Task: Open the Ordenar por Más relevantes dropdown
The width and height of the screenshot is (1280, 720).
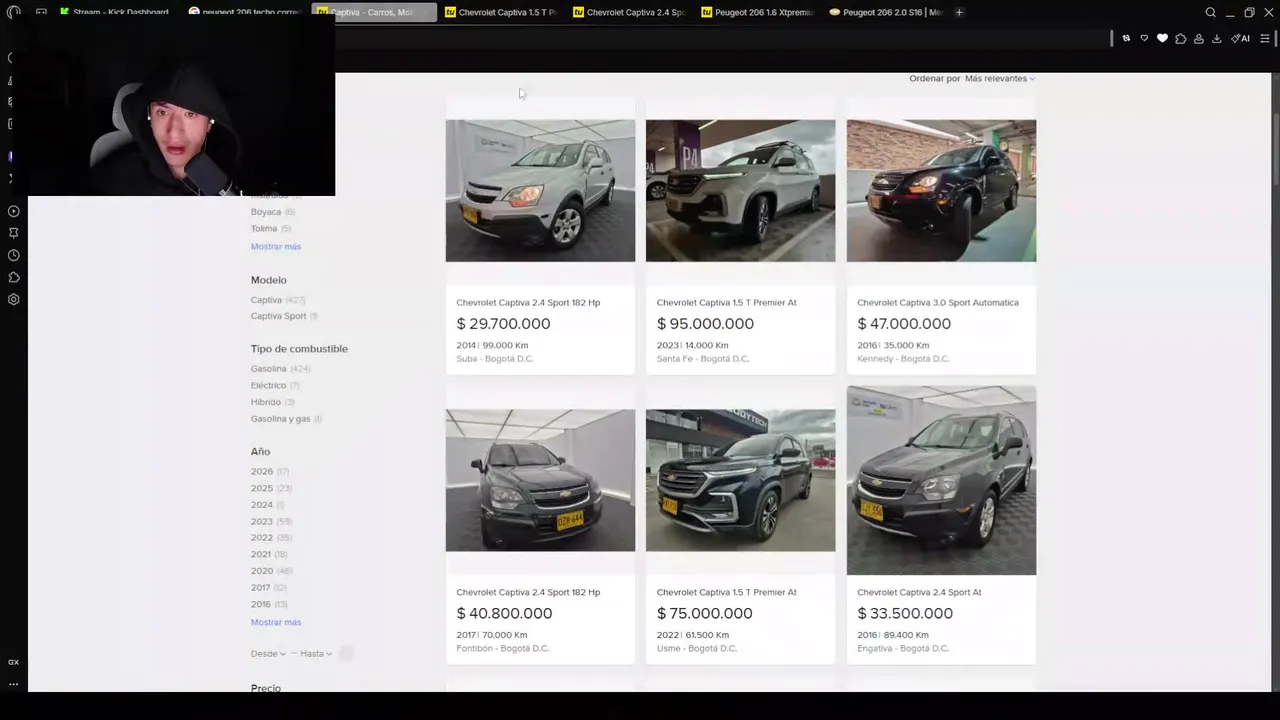Action: pyautogui.click(x=999, y=78)
